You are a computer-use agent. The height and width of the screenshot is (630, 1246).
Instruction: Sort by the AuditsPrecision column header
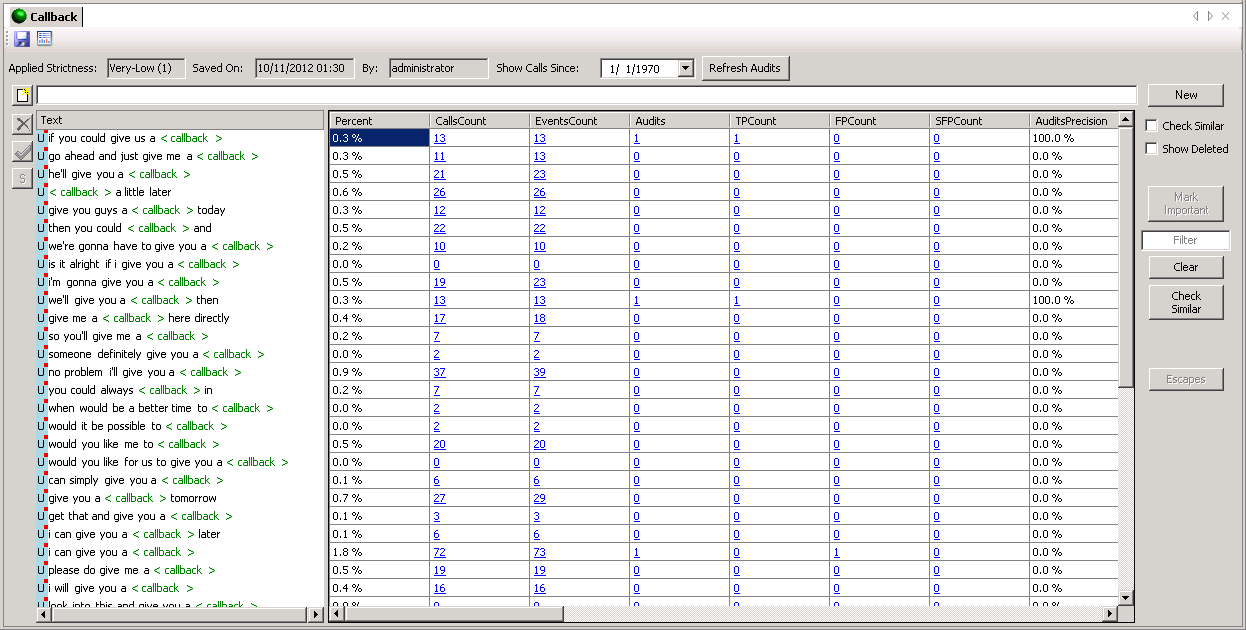pyautogui.click(x=1071, y=121)
